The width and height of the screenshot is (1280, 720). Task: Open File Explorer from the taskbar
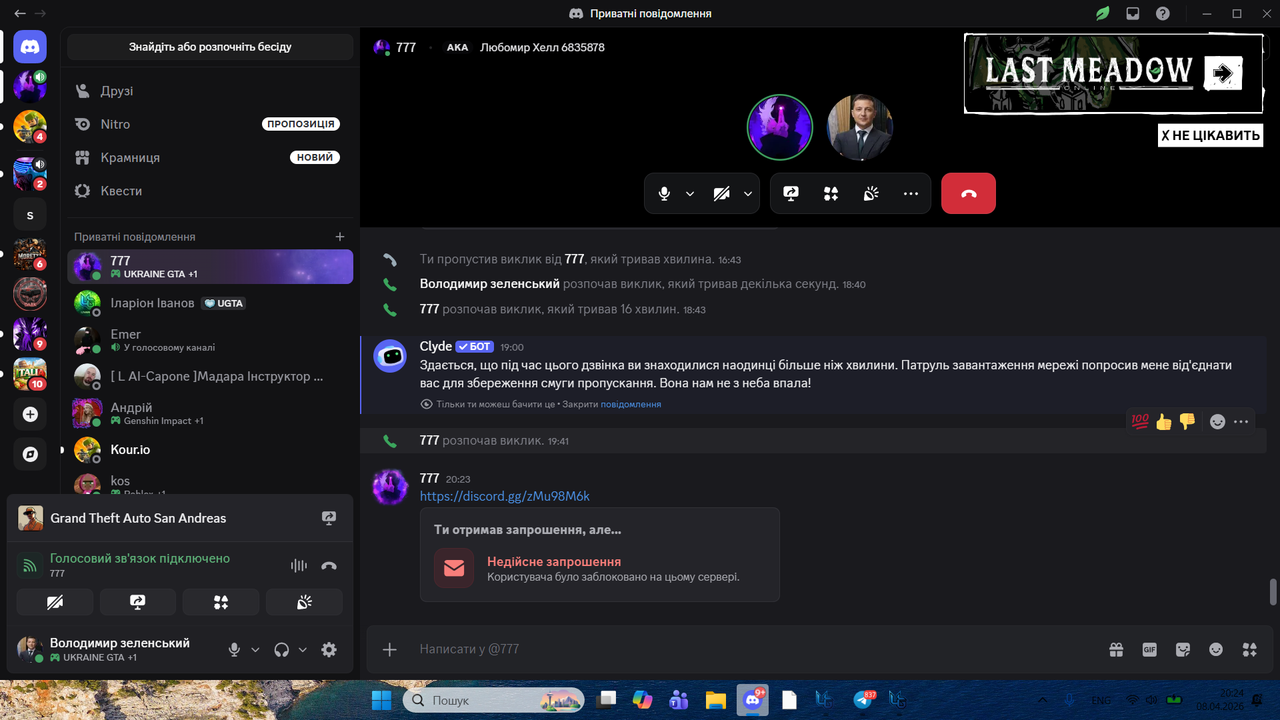714,700
